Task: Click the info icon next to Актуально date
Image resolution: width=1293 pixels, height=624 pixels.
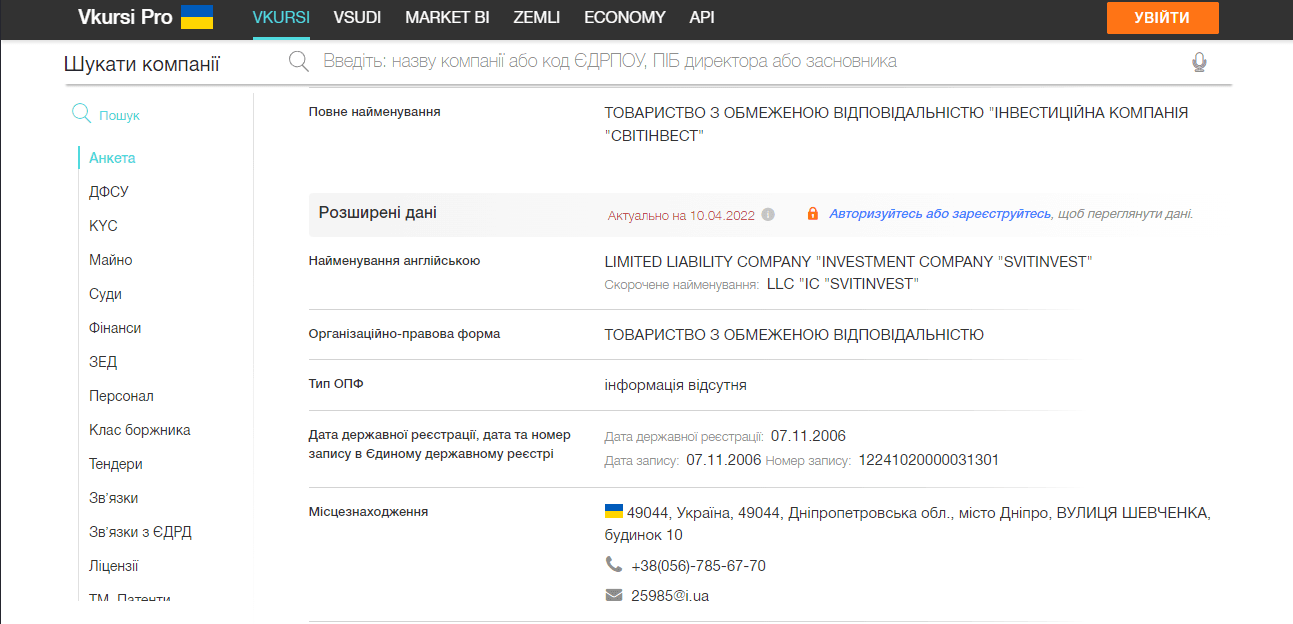Action: [768, 214]
